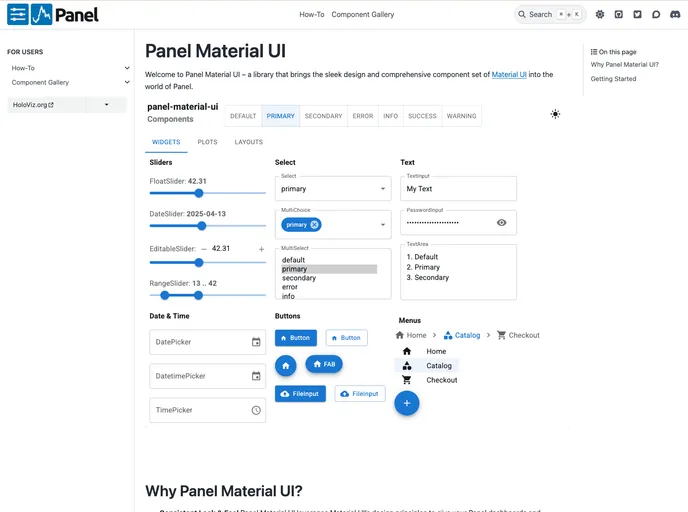Decrease EditableSlider value with minus icon
688x512 pixels.
point(204,249)
